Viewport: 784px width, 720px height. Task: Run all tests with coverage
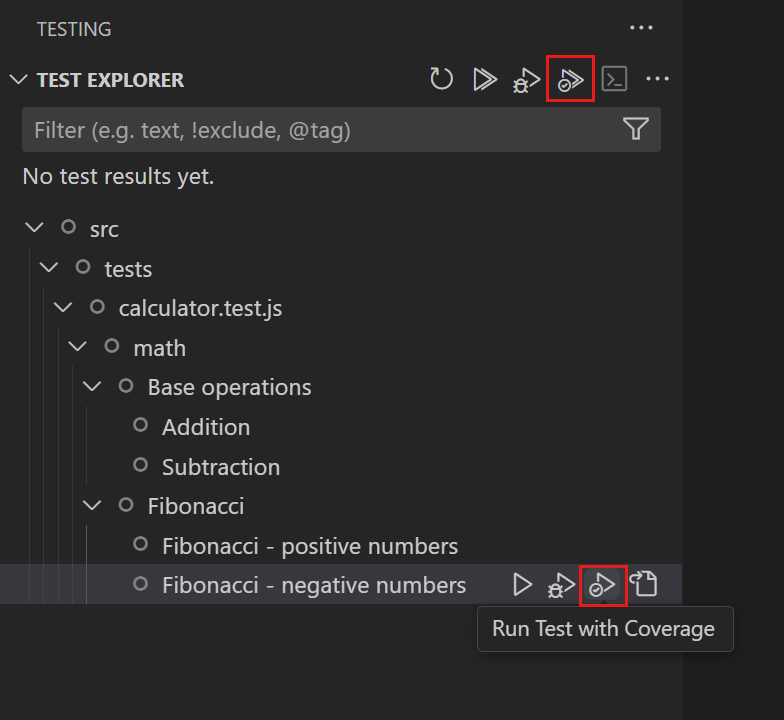point(571,80)
